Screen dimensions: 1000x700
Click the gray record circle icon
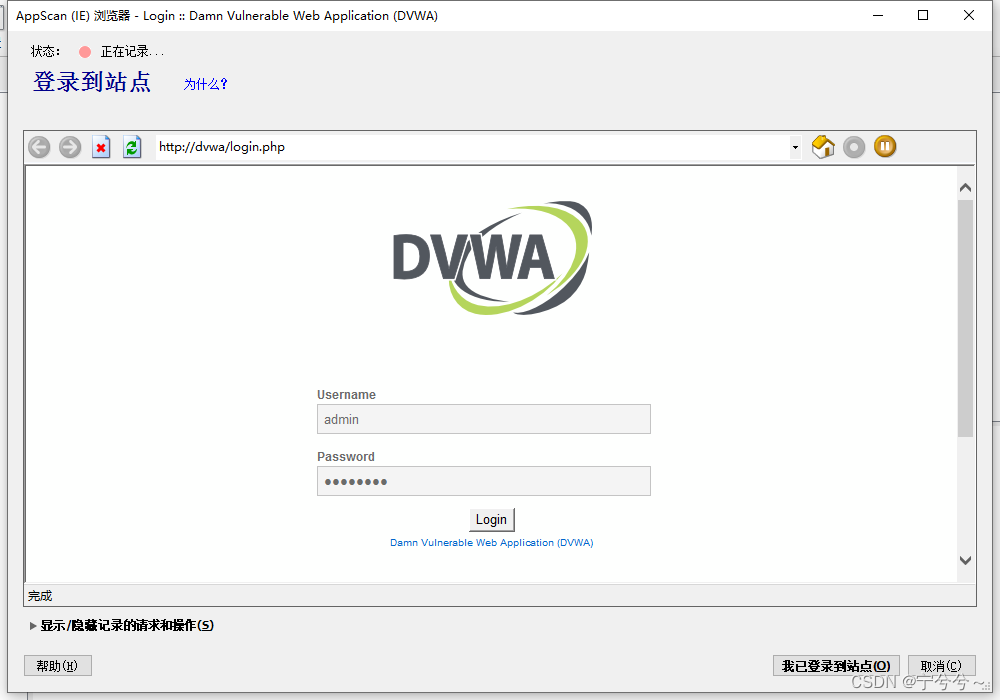854,147
